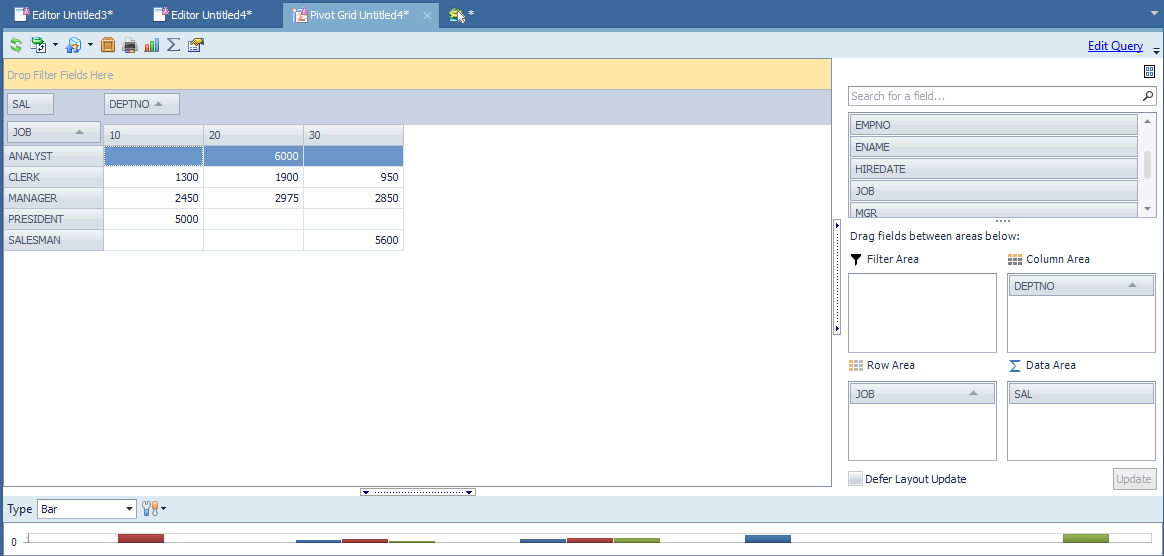
Task: Open the unnamed asterisk tab
Action: point(461,14)
